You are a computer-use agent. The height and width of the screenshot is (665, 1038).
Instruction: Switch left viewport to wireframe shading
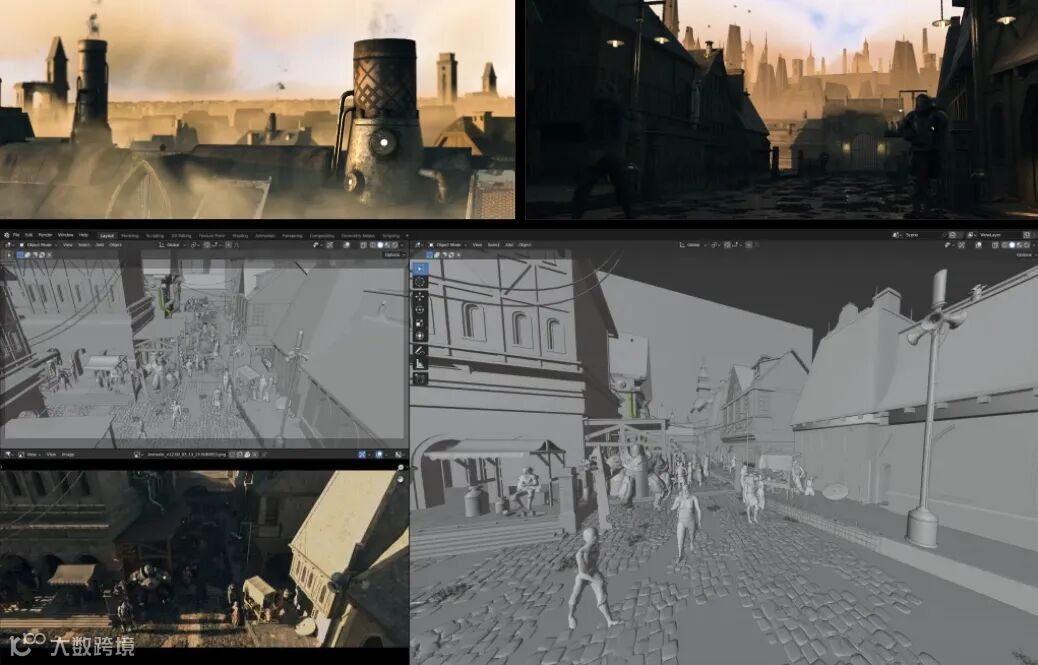(372, 245)
